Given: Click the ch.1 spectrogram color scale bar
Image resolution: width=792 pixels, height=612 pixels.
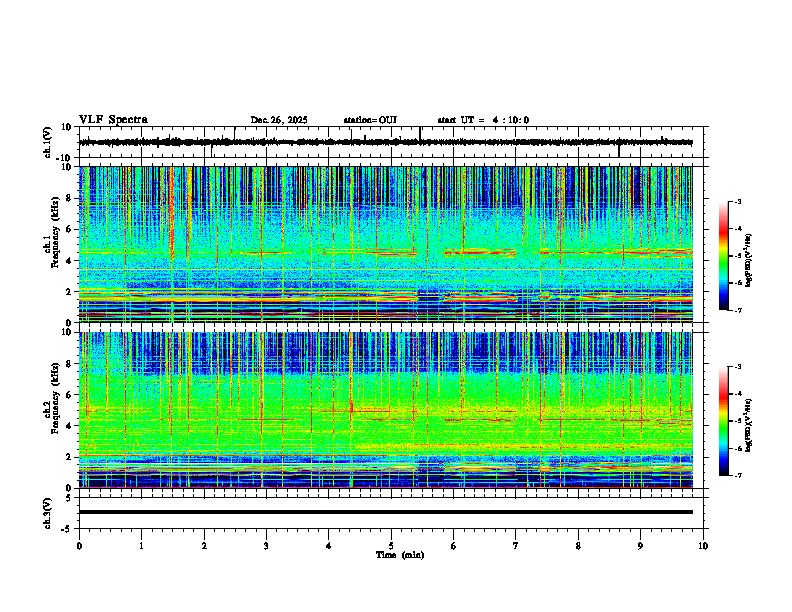Looking at the screenshot, I should pos(723,256).
